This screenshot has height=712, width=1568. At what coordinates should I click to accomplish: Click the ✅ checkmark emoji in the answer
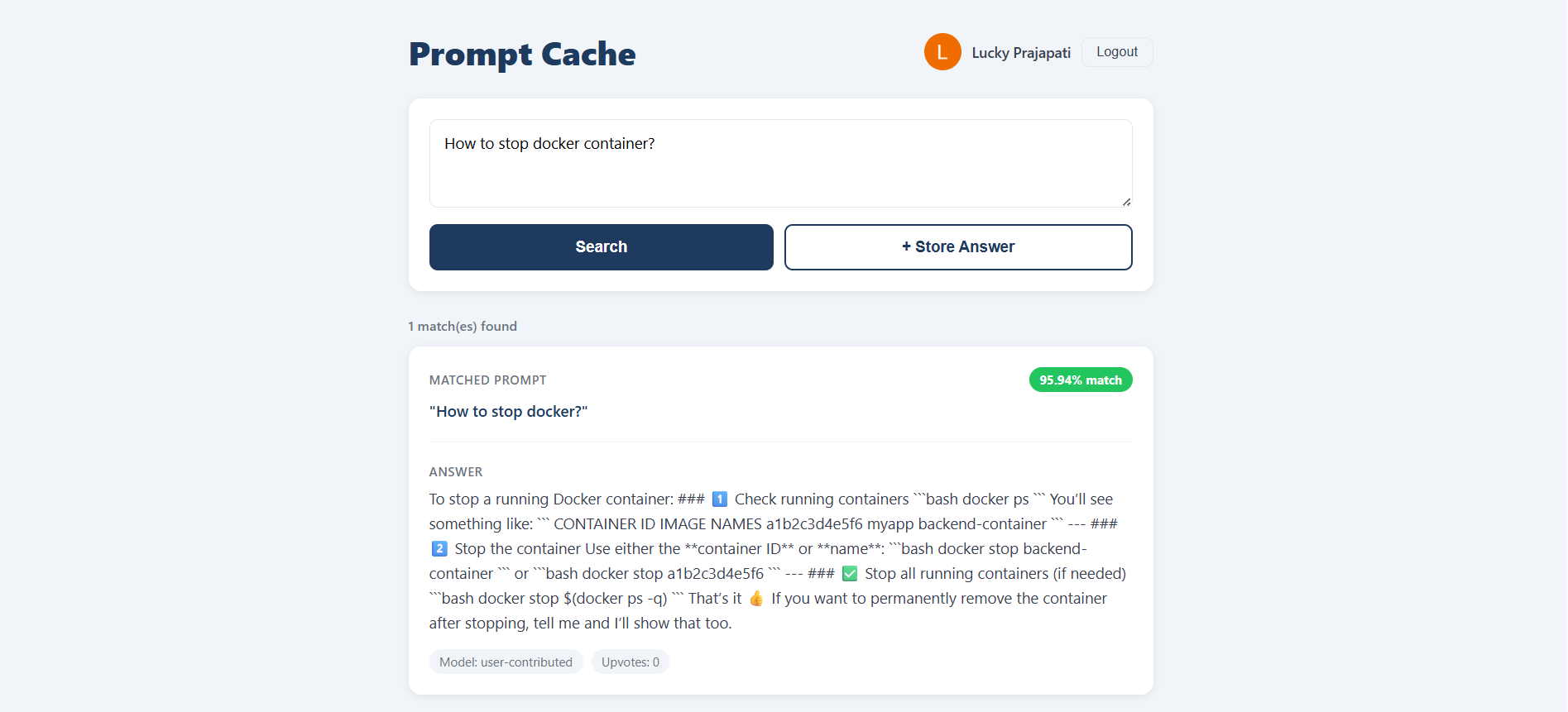click(849, 573)
